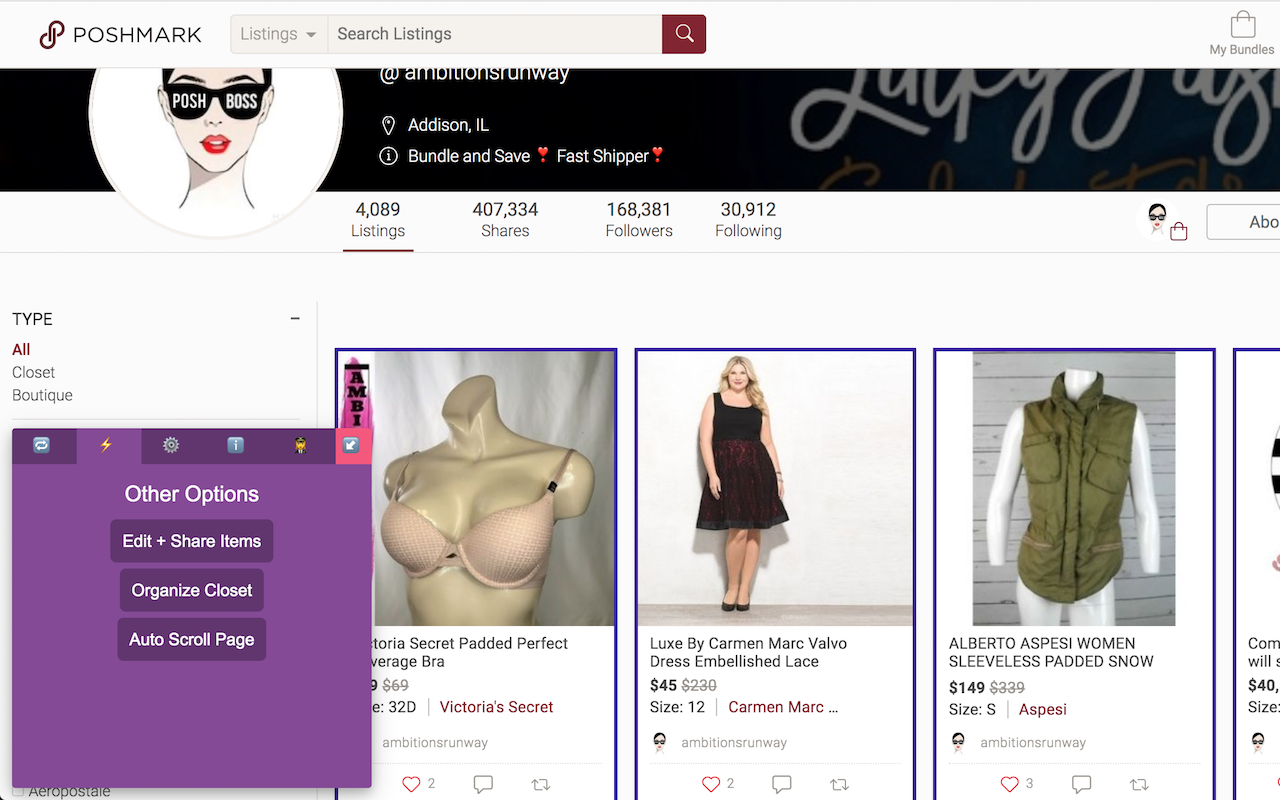Share the Carmen Marc Valvo dress listing

[840, 784]
